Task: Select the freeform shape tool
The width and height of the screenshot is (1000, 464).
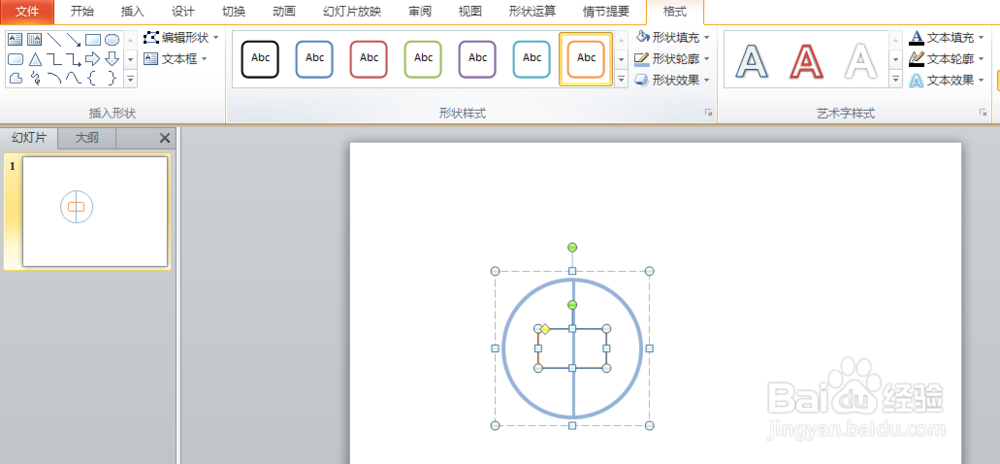Action: (x=15, y=78)
